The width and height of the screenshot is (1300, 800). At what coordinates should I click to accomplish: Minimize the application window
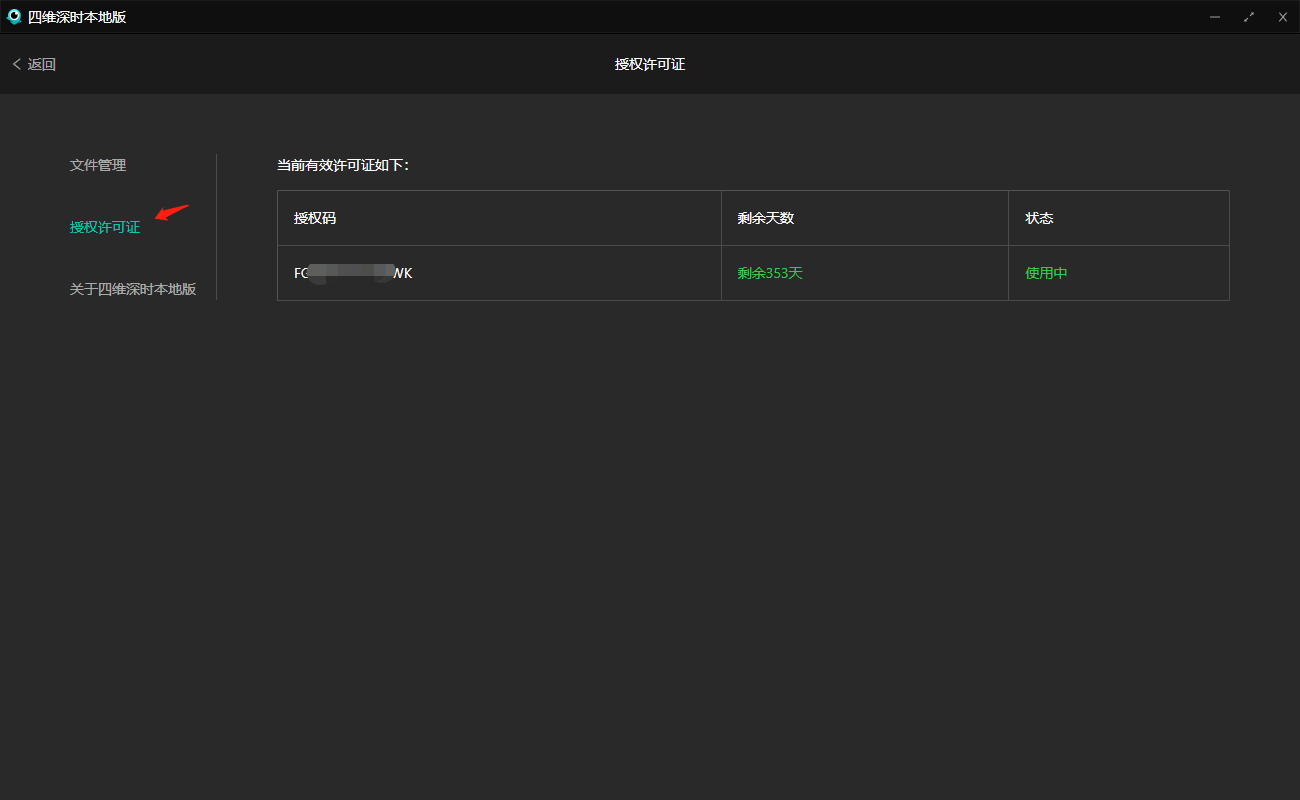(x=1215, y=17)
